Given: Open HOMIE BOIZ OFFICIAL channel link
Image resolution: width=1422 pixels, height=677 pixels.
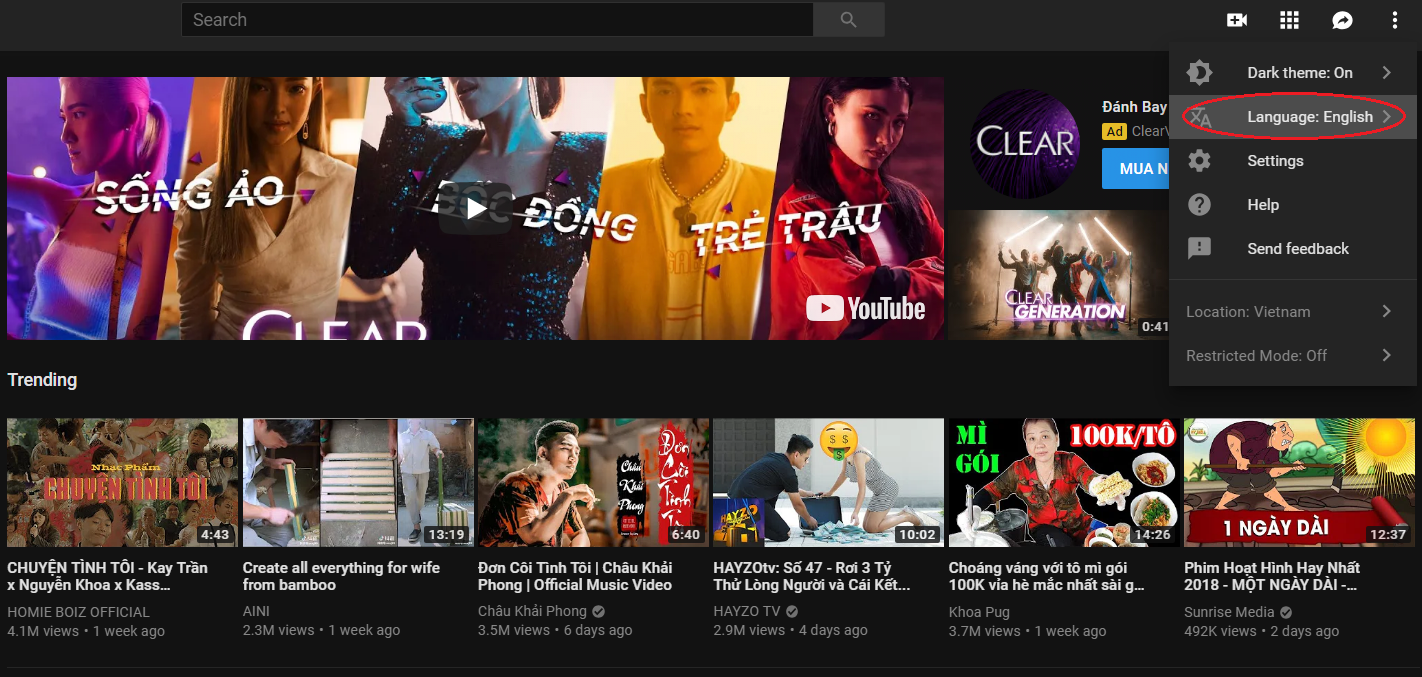Looking at the screenshot, I should click(78, 612).
